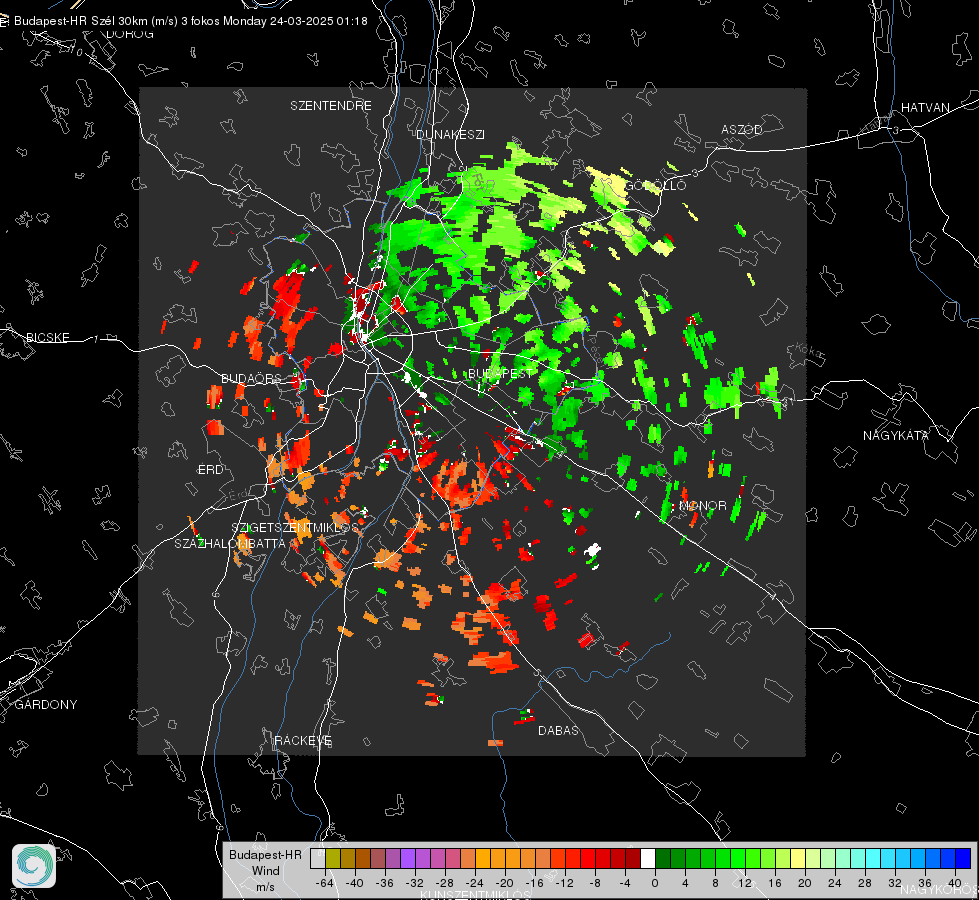Pick the rightmost dark blue legend swatch
Screen dimensions: 979x900
click(963, 859)
